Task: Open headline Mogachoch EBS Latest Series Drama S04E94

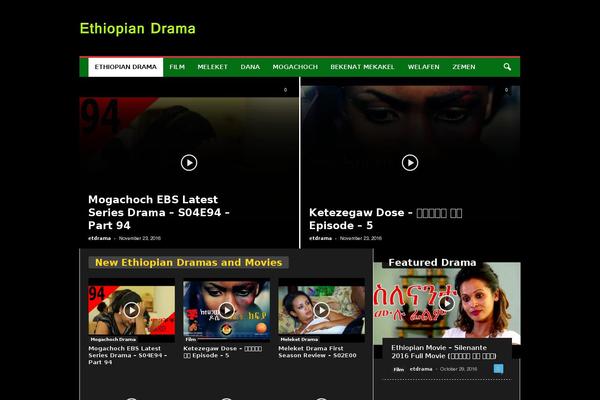Action: click(158, 212)
